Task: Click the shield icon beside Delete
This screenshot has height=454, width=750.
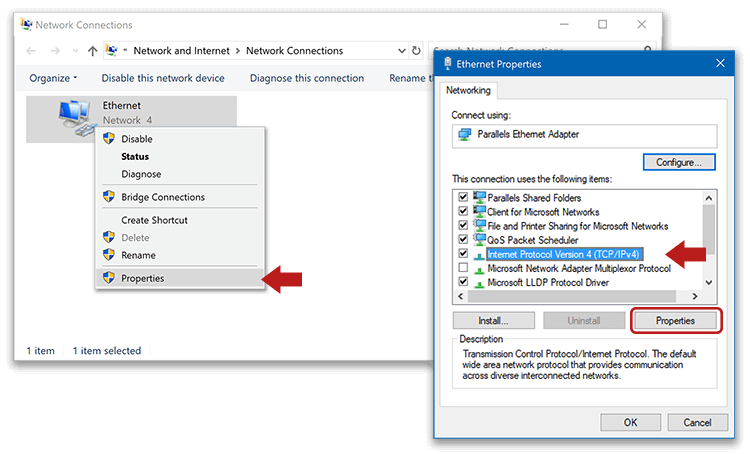Action: [109, 237]
